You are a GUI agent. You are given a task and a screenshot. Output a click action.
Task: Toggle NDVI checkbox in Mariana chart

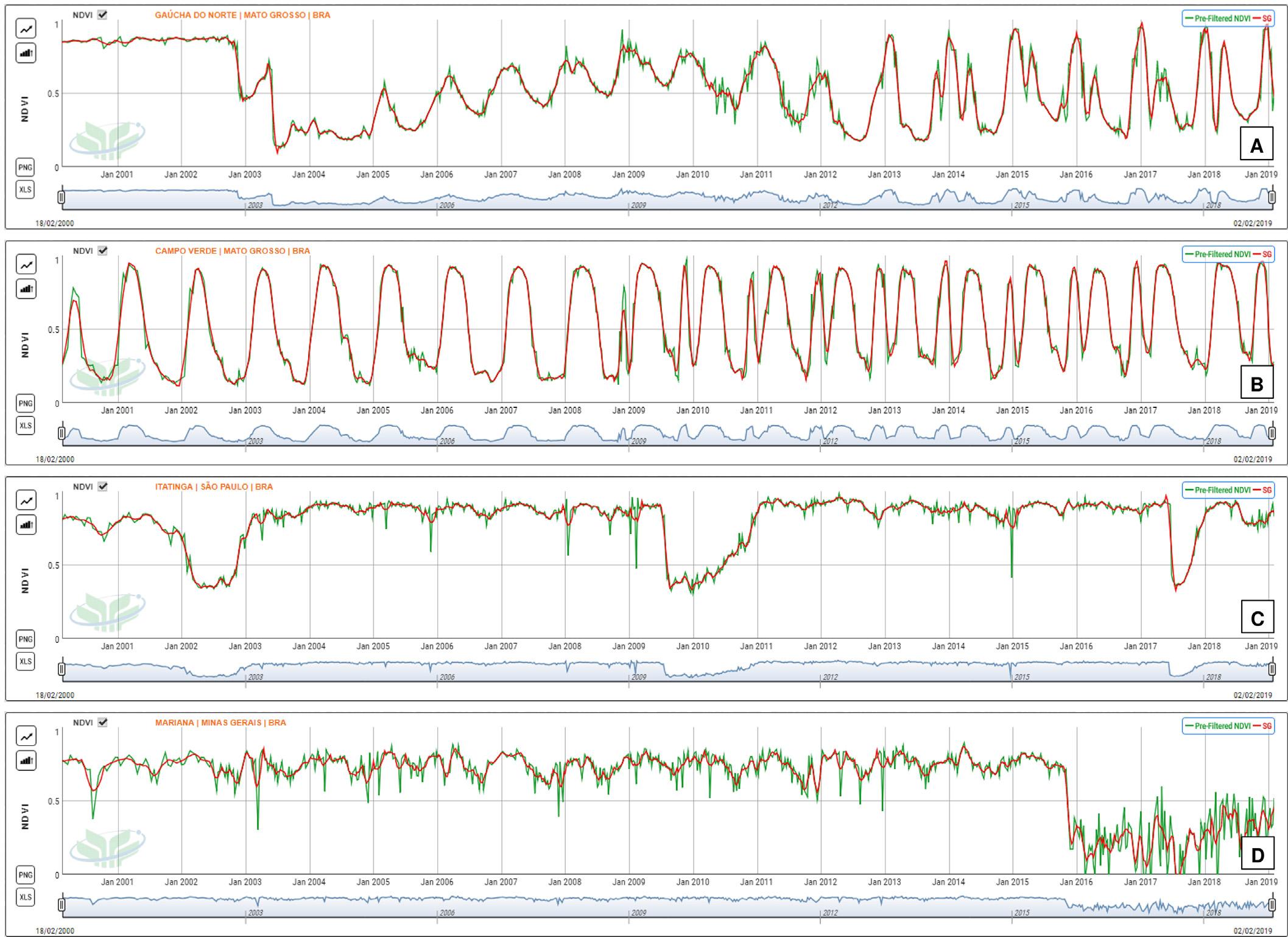102,723
